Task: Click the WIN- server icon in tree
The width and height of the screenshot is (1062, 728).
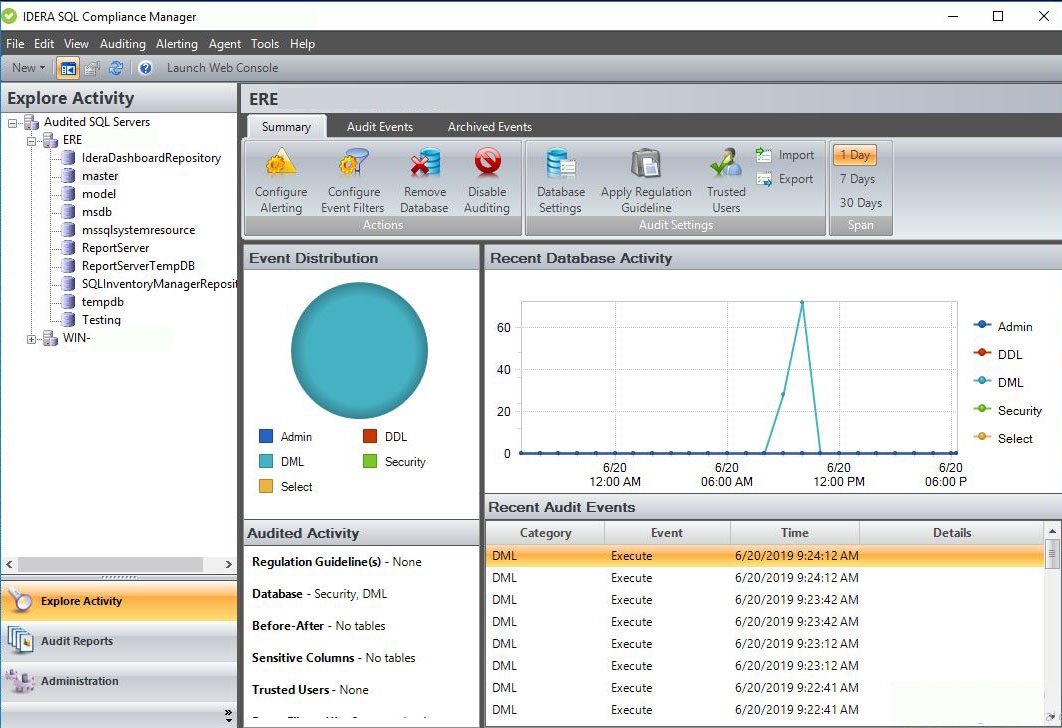Action: (50, 338)
